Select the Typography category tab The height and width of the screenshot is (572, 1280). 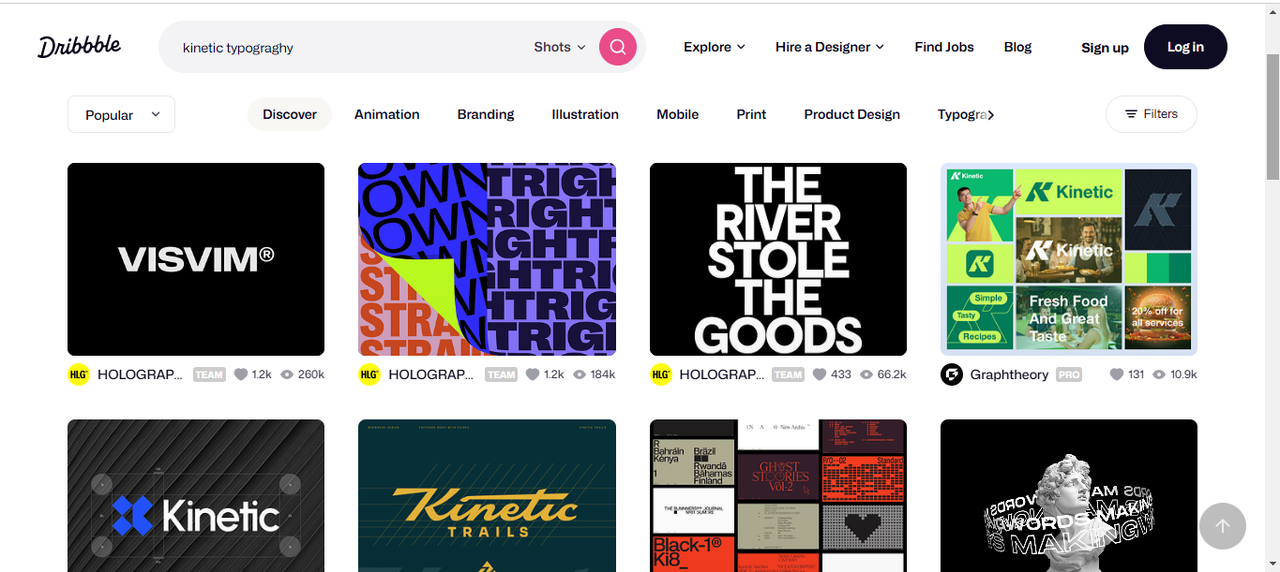click(x=961, y=114)
